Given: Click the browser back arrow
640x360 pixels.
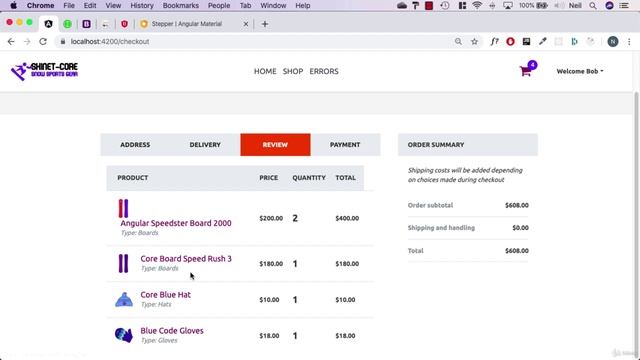Looking at the screenshot, I should pos(11,42).
